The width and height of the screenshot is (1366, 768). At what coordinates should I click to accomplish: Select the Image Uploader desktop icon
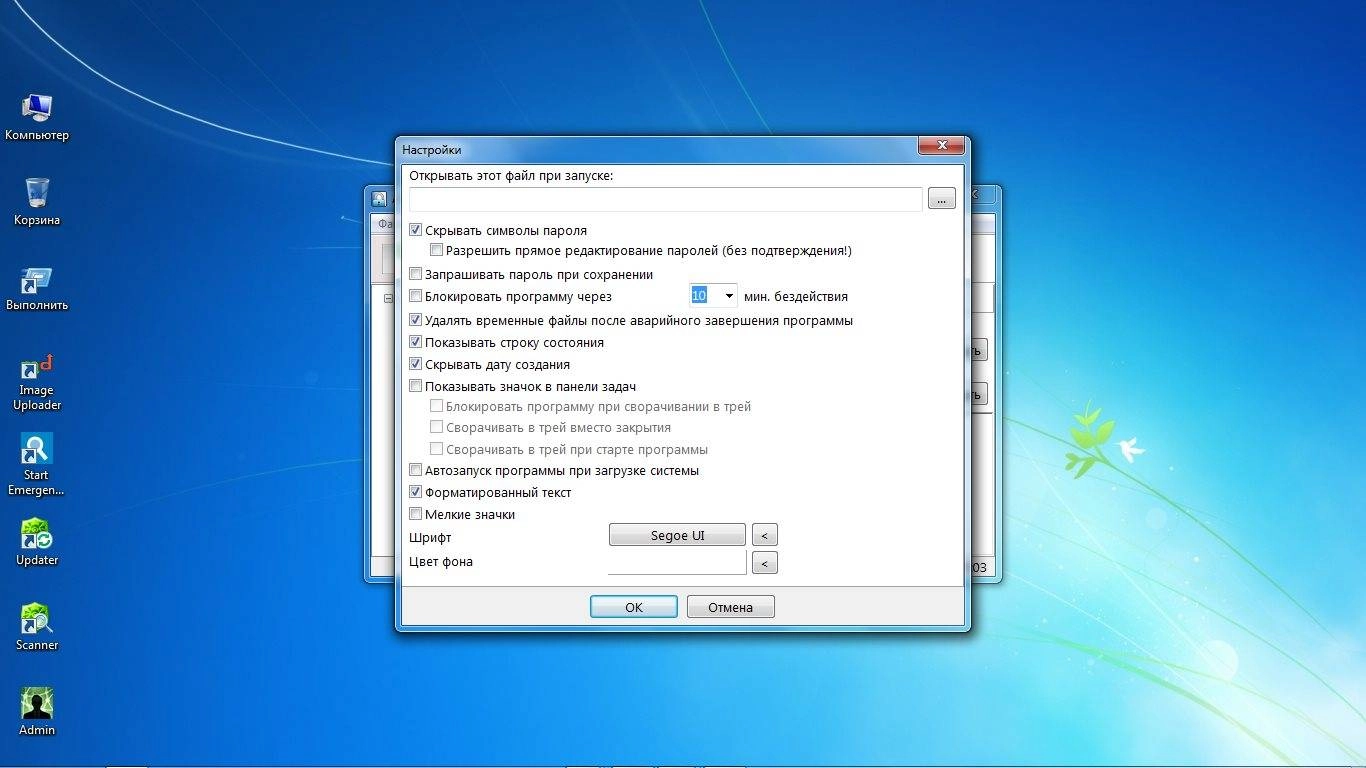(37, 382)
